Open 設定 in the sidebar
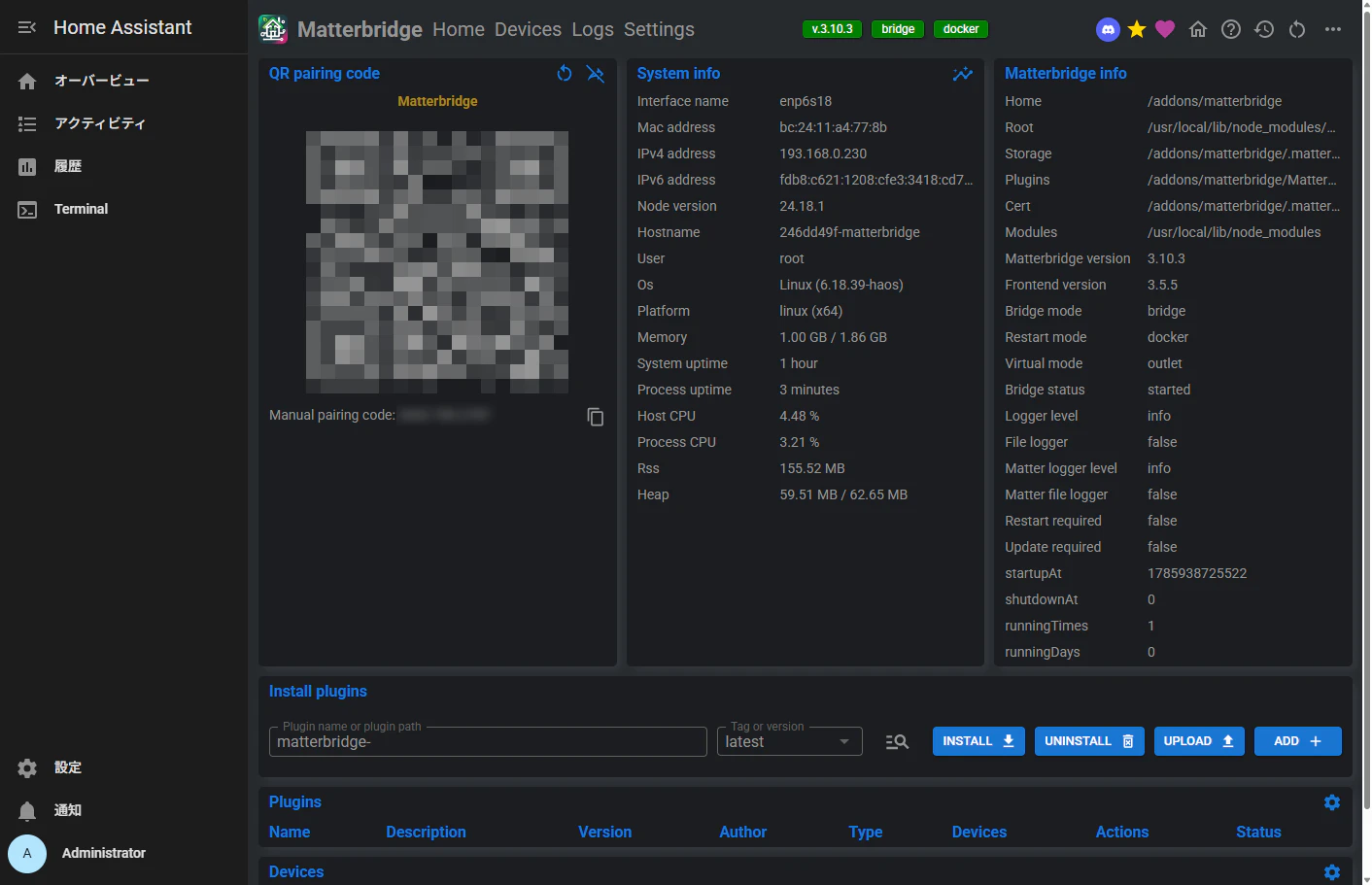 click(x=123, y=767)
